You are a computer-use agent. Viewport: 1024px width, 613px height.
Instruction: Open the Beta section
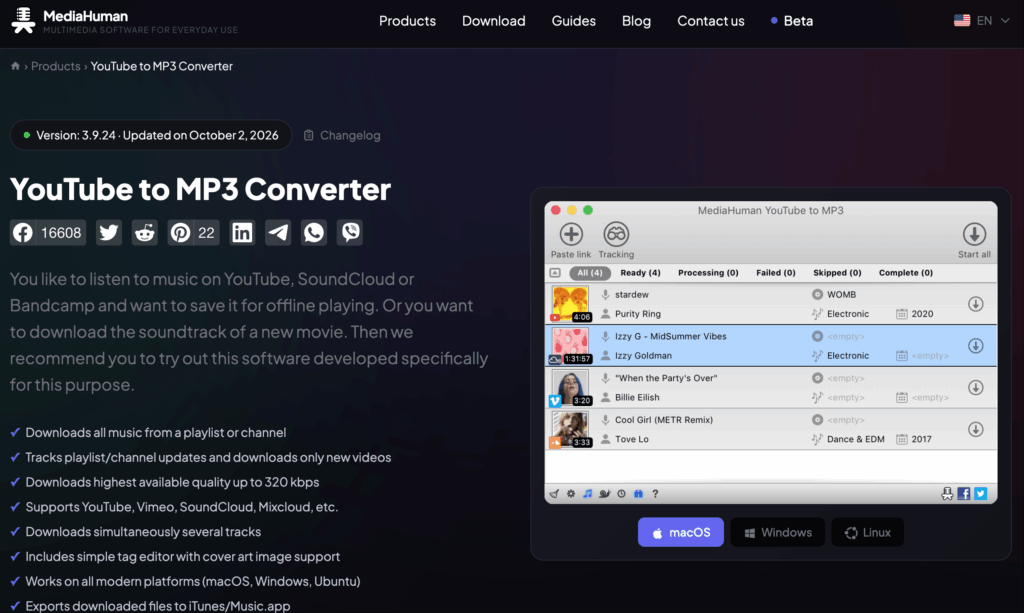pos(792,21)
